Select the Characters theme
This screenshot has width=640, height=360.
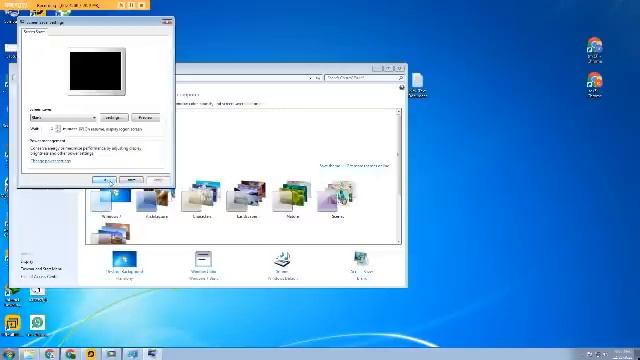pyautogui.click(x=202, y=200)
